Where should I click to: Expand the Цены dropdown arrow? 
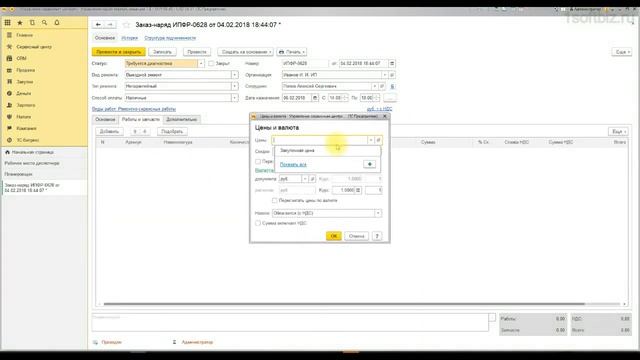[x=371, y=140]
